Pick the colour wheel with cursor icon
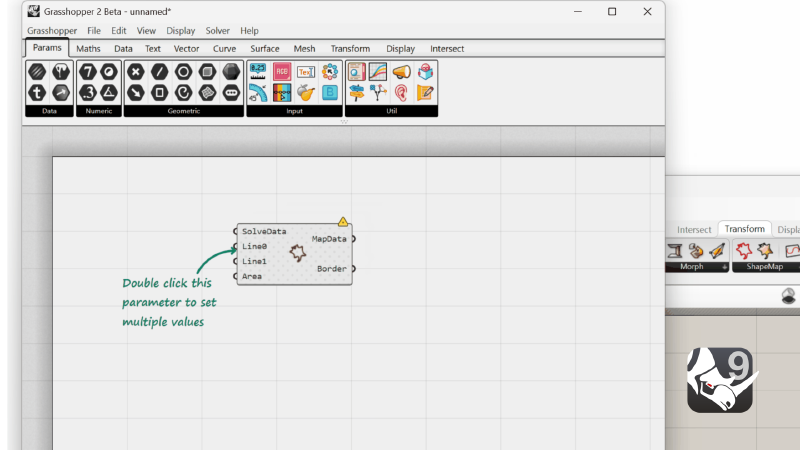The width and height of the screenshot is (800, 450). (330, 71)
